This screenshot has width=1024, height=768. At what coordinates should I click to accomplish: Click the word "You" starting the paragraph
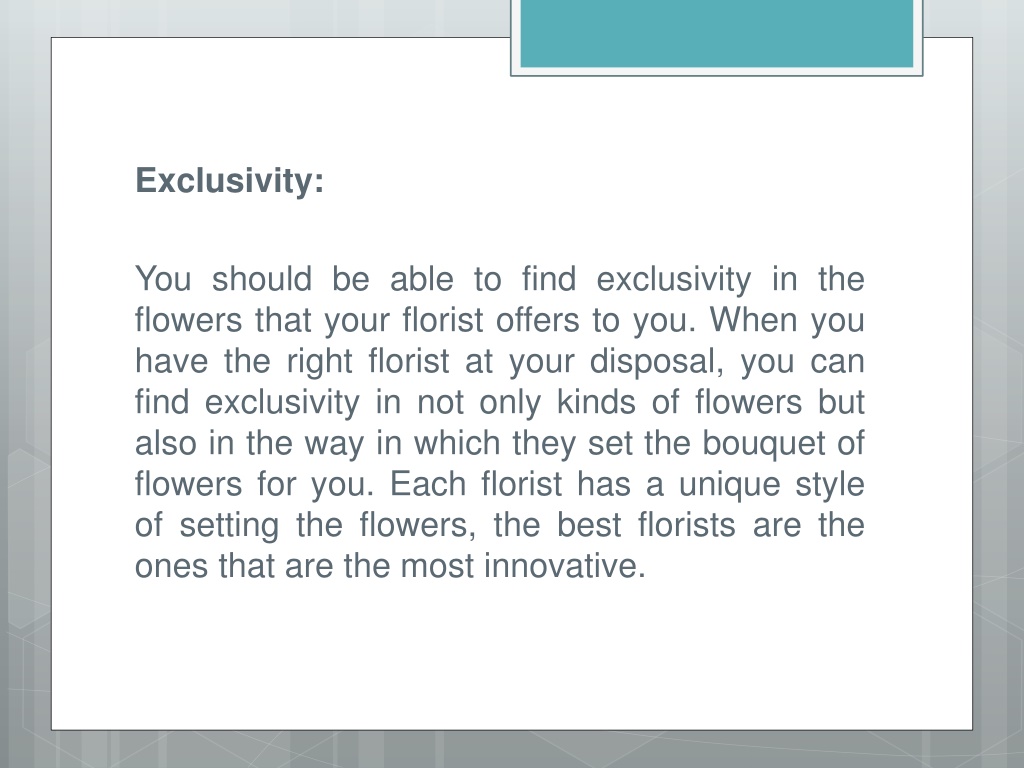163,280
